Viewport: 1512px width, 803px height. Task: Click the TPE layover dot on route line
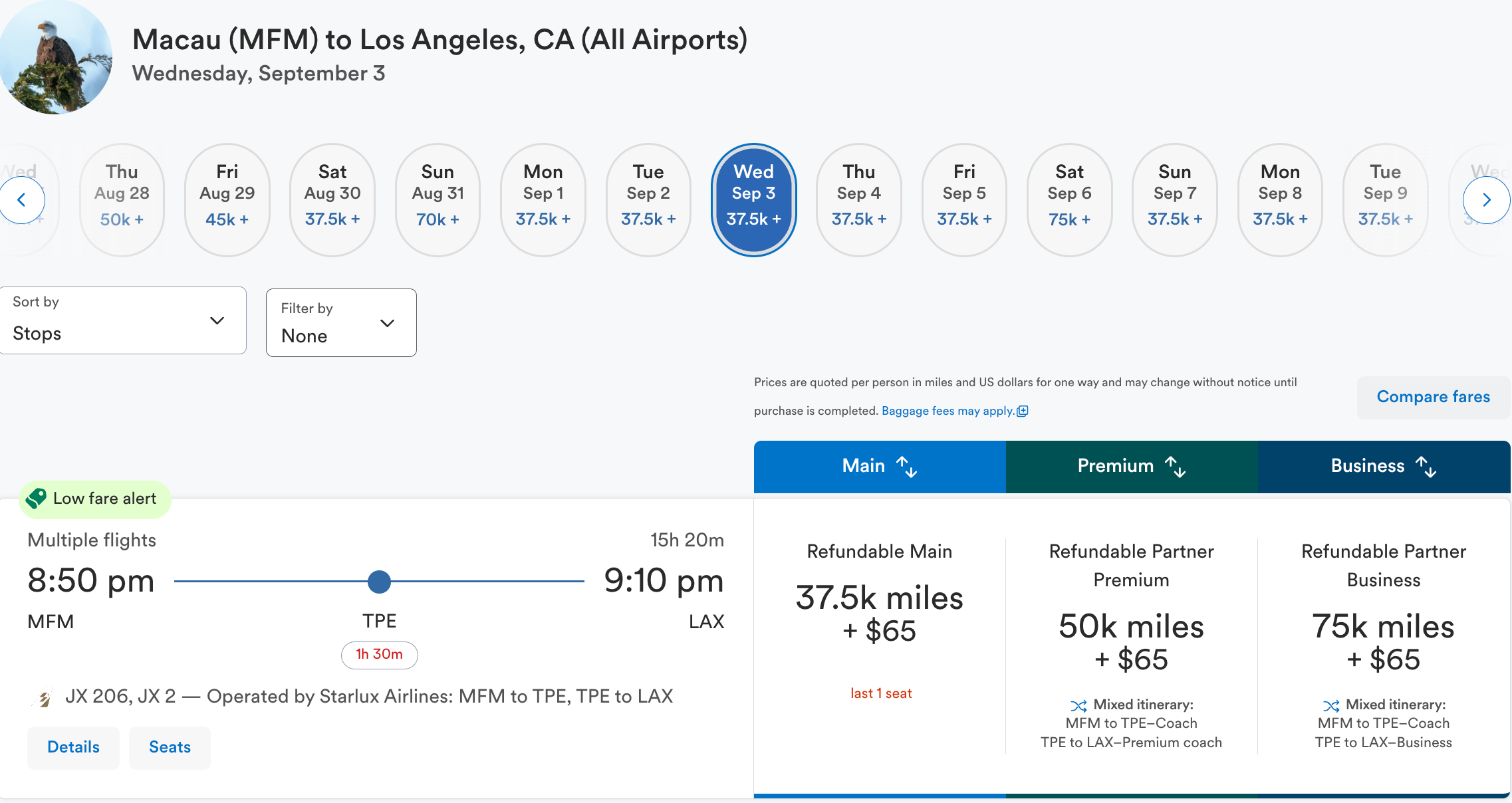(x=379, y=582)
